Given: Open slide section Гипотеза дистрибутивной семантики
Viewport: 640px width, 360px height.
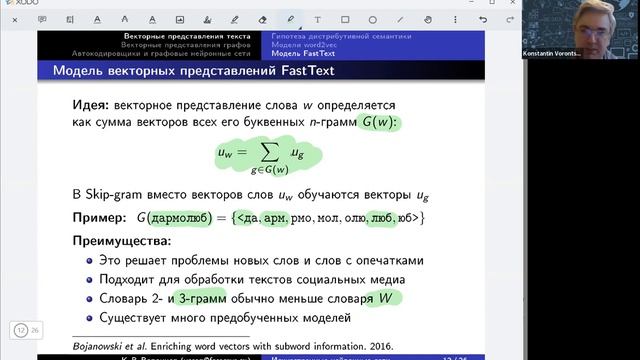Looking at the screenshot, I should 341,36.
